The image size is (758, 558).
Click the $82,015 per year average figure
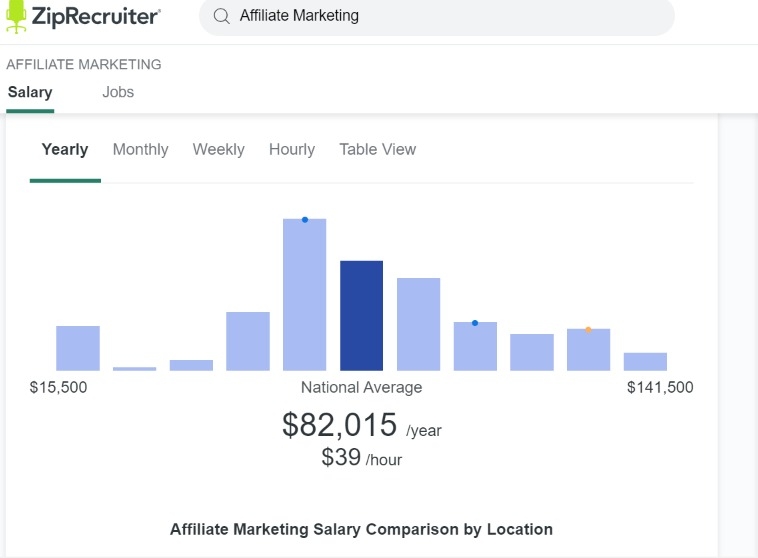(340, 425)
